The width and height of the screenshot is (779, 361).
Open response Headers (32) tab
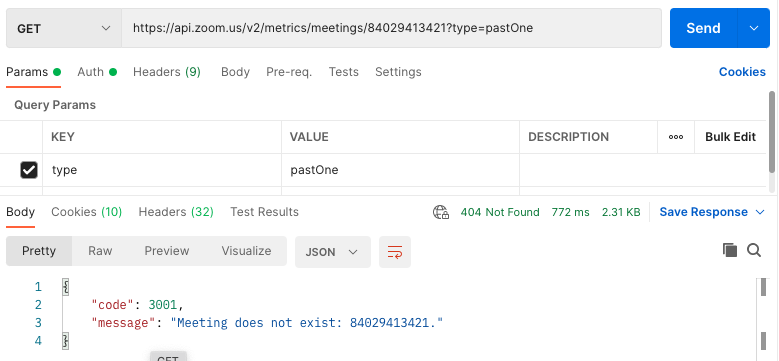pyautogui.click(x=176, y=212)
